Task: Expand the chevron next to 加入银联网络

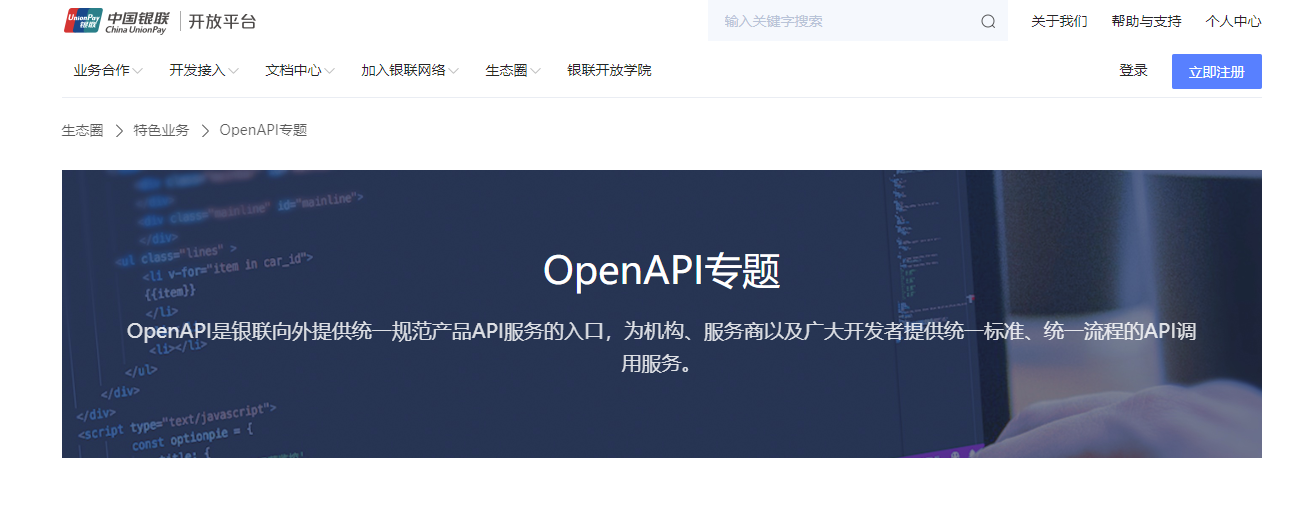Action: point(454,71)
